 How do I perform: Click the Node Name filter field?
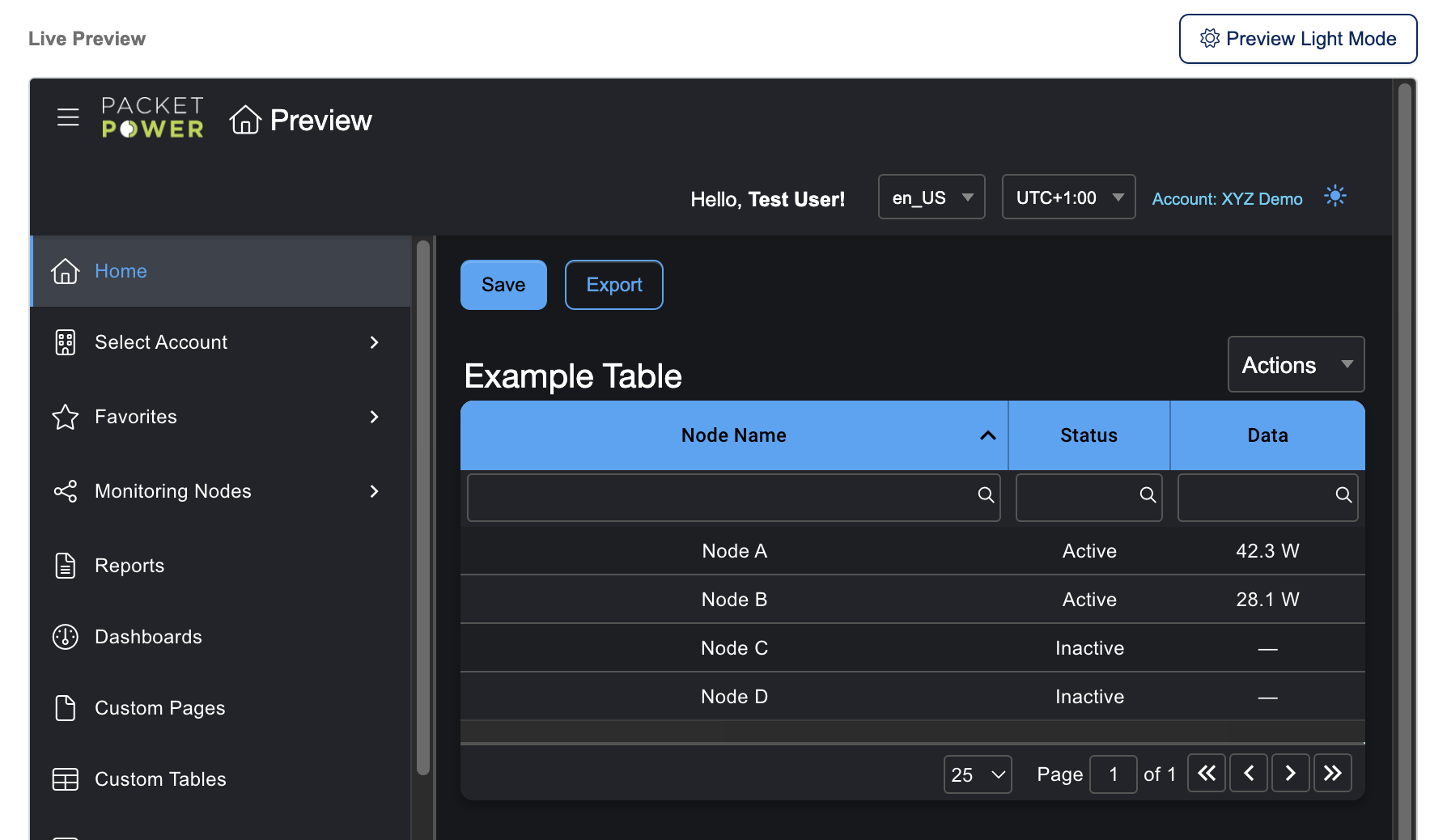click(x=734, y=498)
